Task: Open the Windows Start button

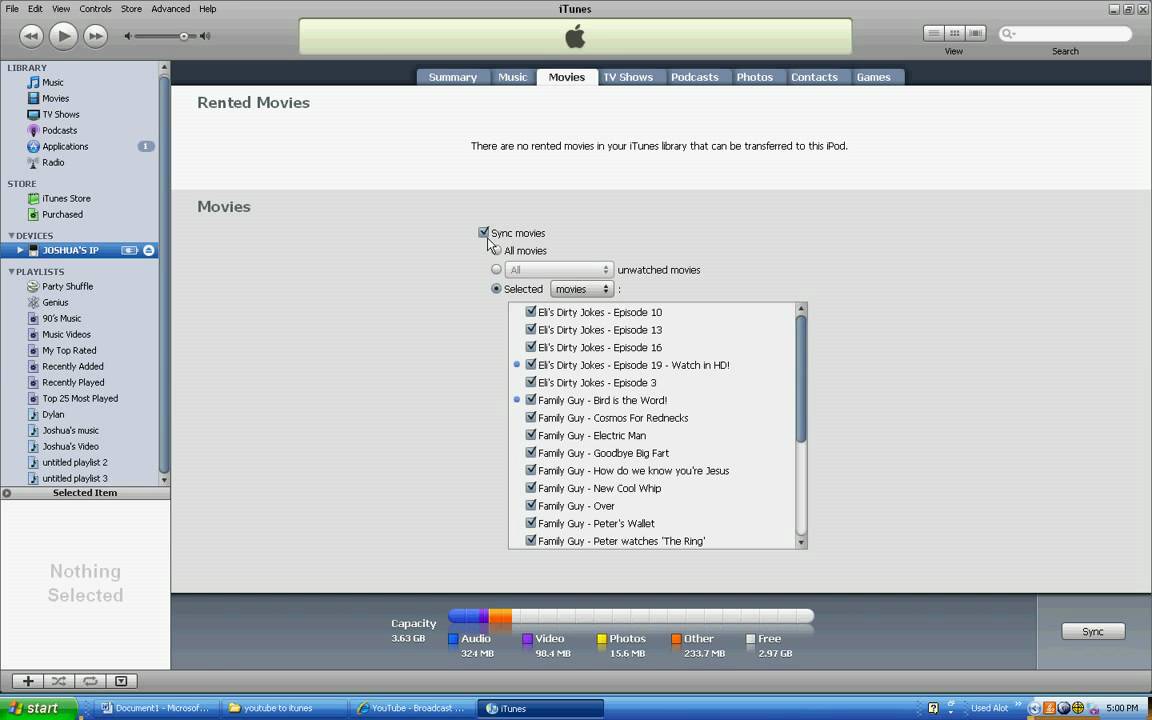Action: (38, 708)
